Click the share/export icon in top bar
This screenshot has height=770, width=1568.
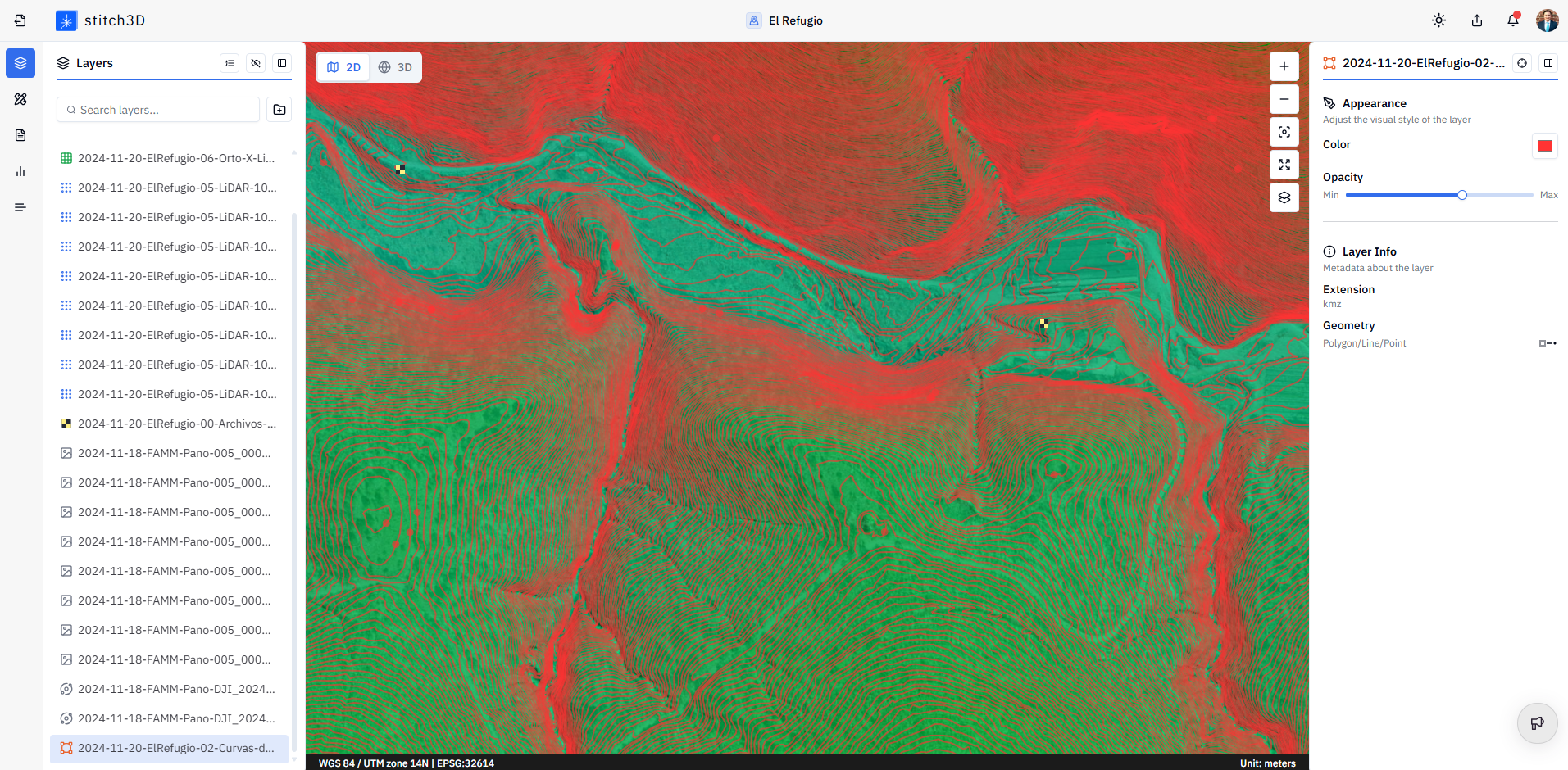point(1477,20)
